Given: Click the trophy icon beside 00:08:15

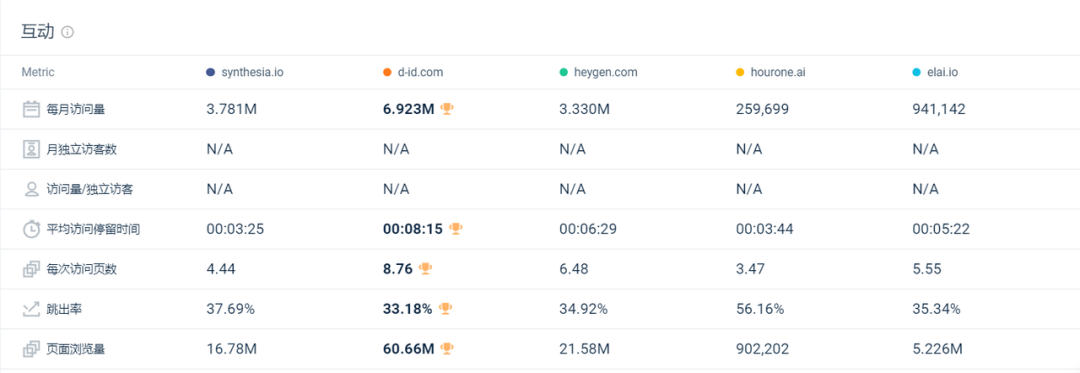Looking at the screenshot, I should pyautogui.click(x=455, y=228).
